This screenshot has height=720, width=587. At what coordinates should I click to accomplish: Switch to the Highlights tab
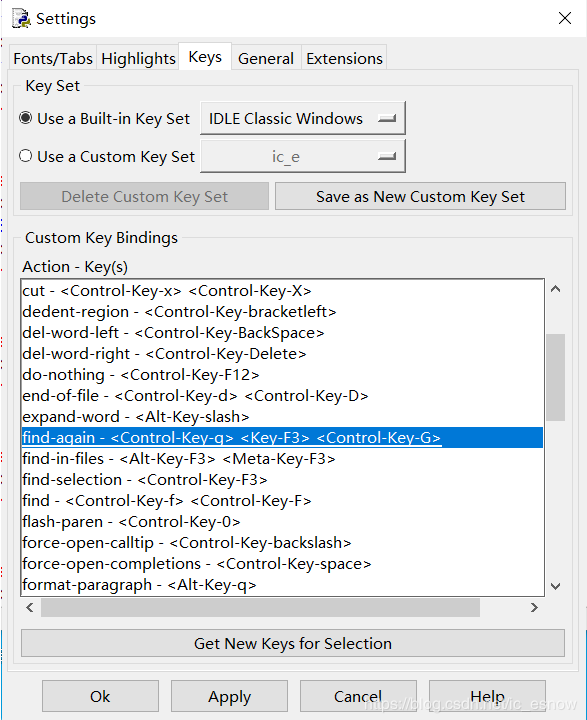coord(138,58)
